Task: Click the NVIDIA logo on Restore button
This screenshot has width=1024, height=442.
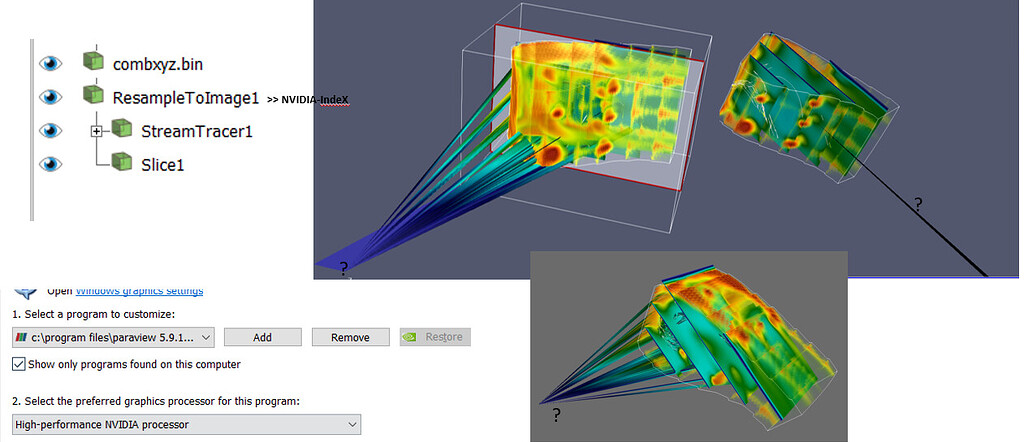Action: [411, 337]
